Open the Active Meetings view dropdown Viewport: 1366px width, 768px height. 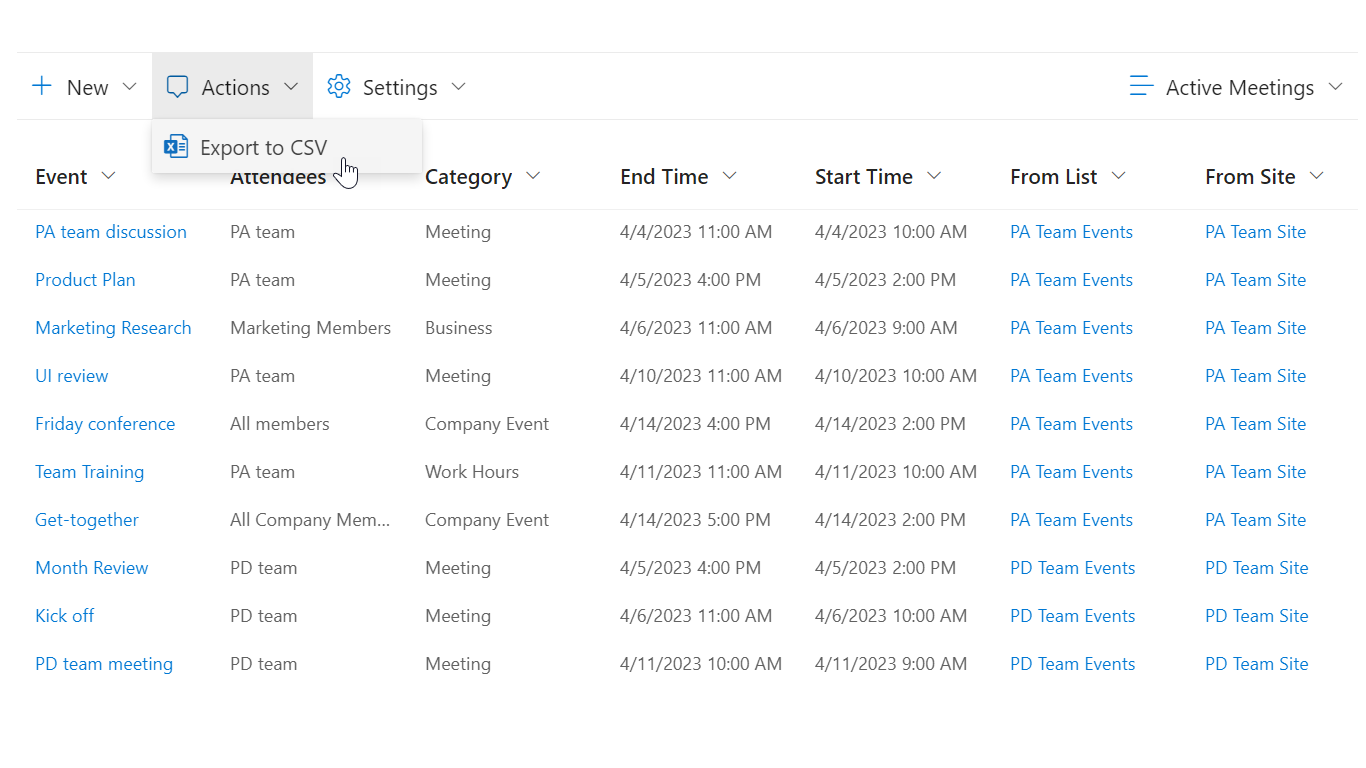pos(1335,87)
